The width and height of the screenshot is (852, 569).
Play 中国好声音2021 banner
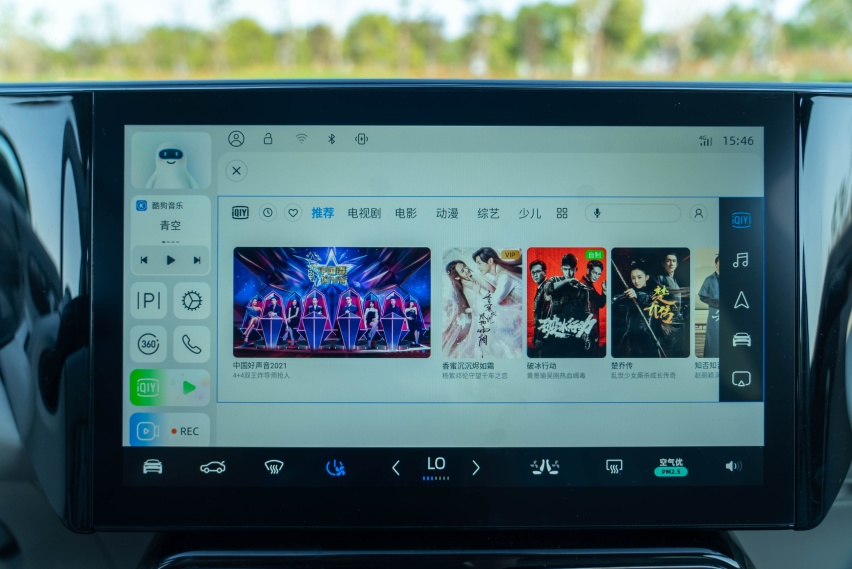pyautogui.click(x=332, y=302)
